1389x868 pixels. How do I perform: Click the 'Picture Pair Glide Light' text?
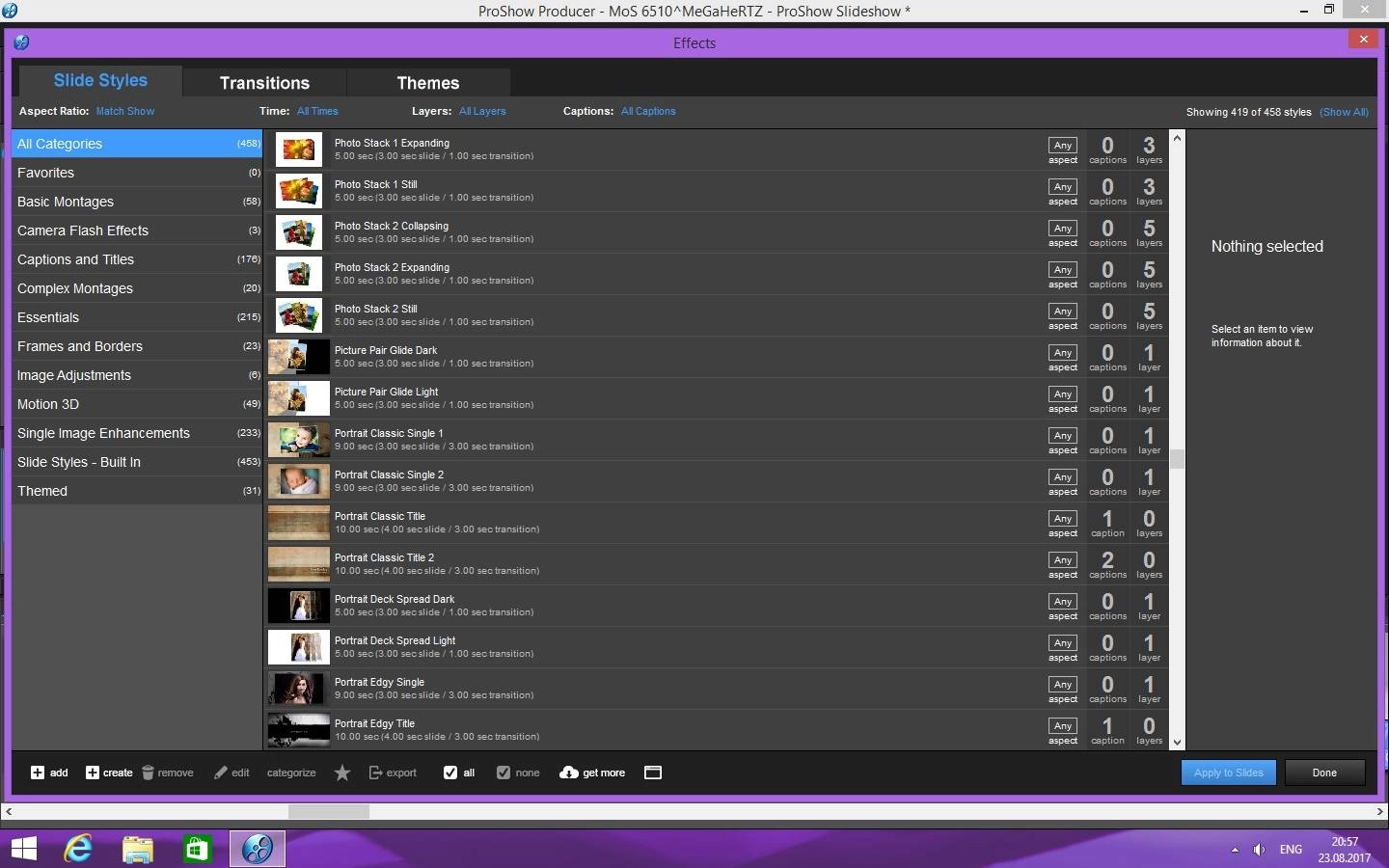point(386,392)
